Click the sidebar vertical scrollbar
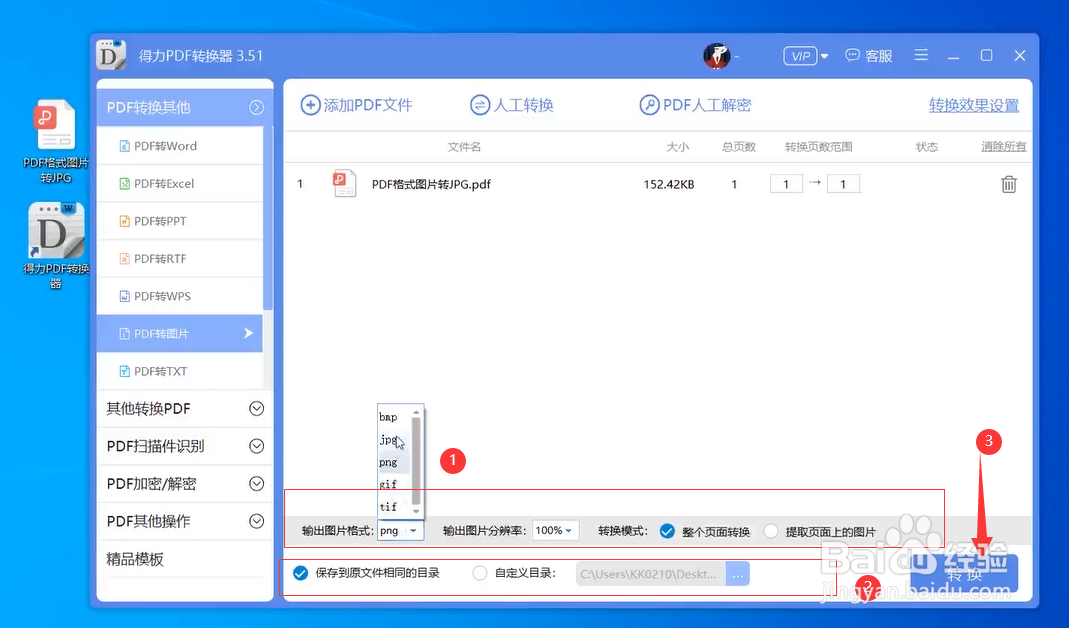 point(268,218)
